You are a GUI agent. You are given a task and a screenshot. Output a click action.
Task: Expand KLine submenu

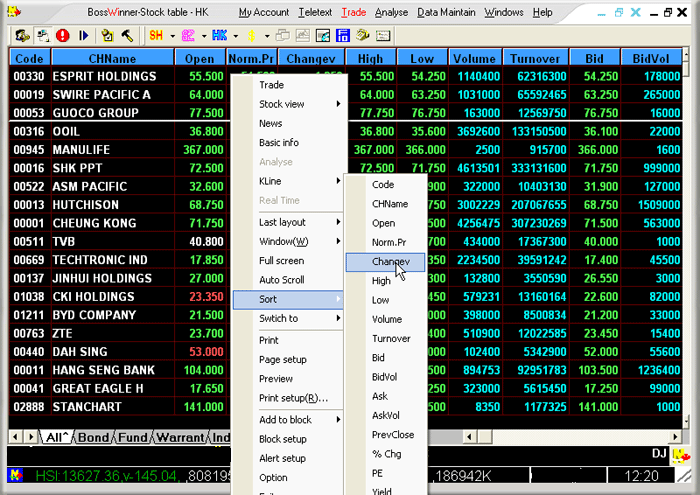338,181
